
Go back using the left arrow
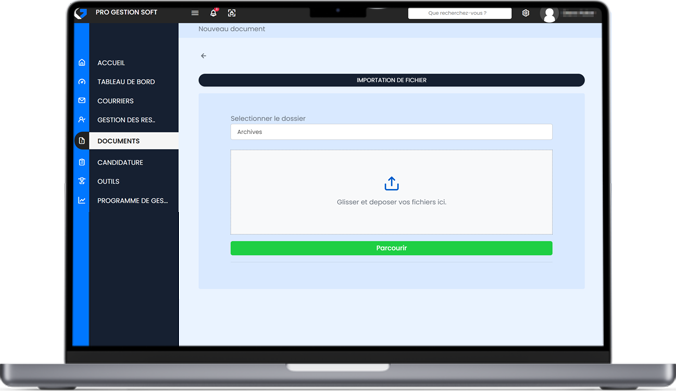pos(203,56)
